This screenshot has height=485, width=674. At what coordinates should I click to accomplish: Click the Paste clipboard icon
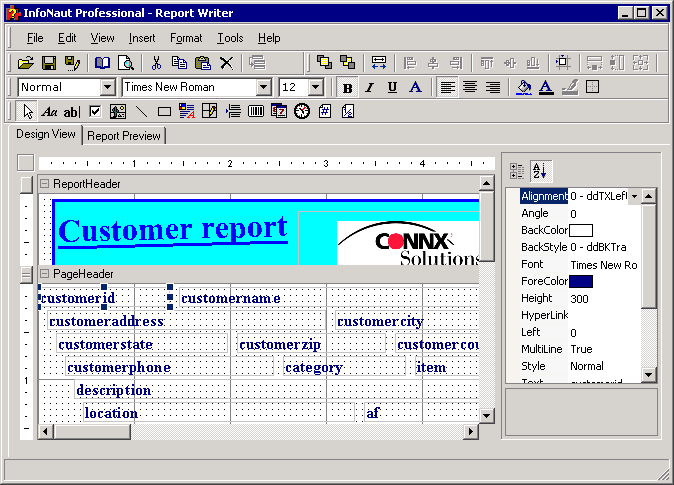pyautogui.click(x=202, y=63)
